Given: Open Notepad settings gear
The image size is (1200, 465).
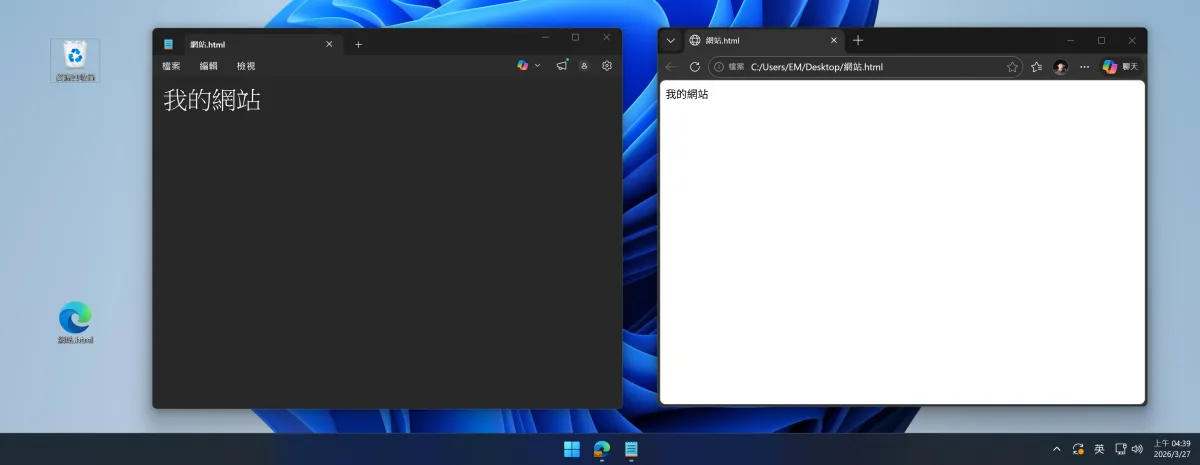Looking at the screenshot, I should (x=606, y=66).
